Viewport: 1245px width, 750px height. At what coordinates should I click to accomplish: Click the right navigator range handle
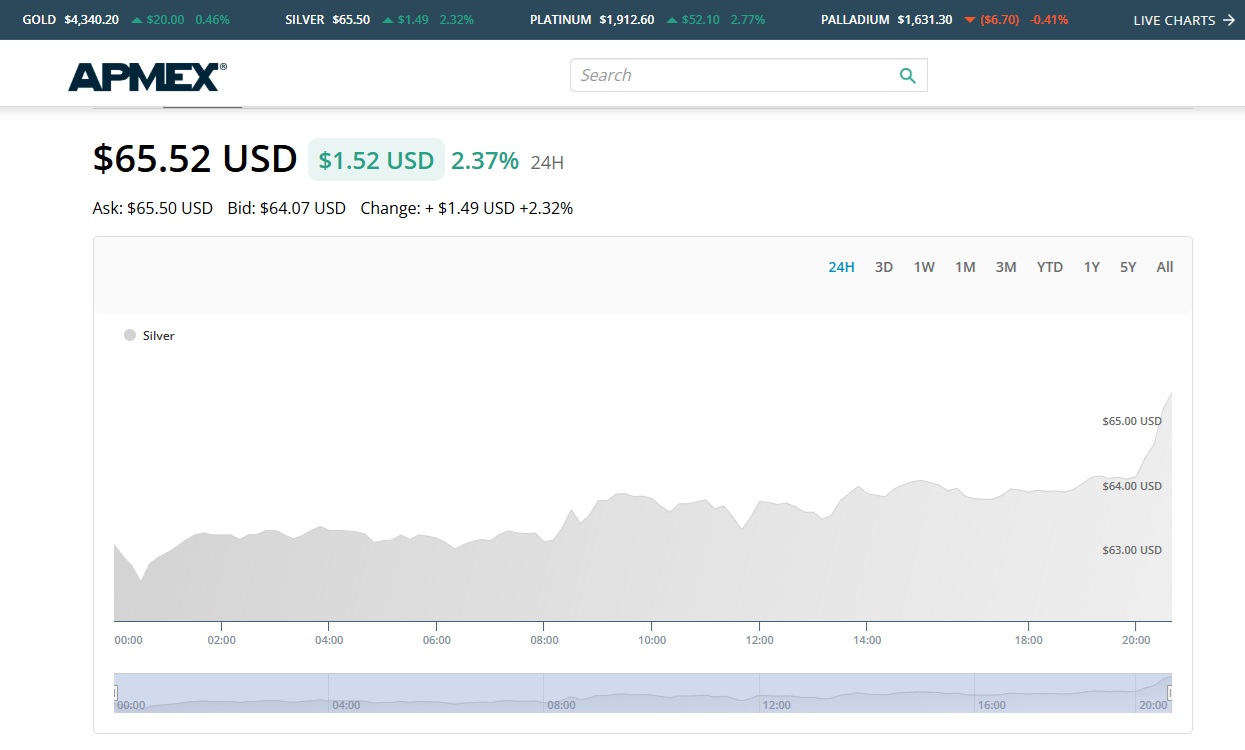point(1171,693)
